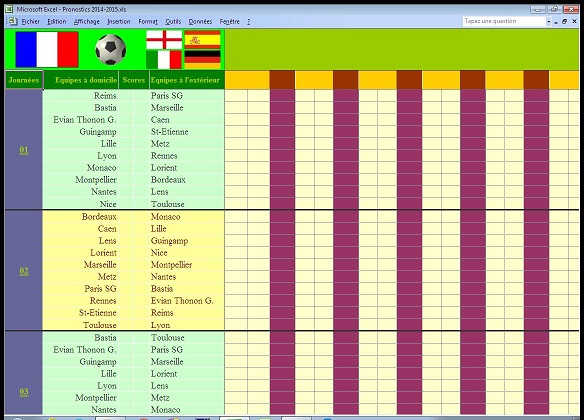Open the journée 03 link
This screenshot has width=584, height=420.
pyautogui.click(x=24, y=392)
